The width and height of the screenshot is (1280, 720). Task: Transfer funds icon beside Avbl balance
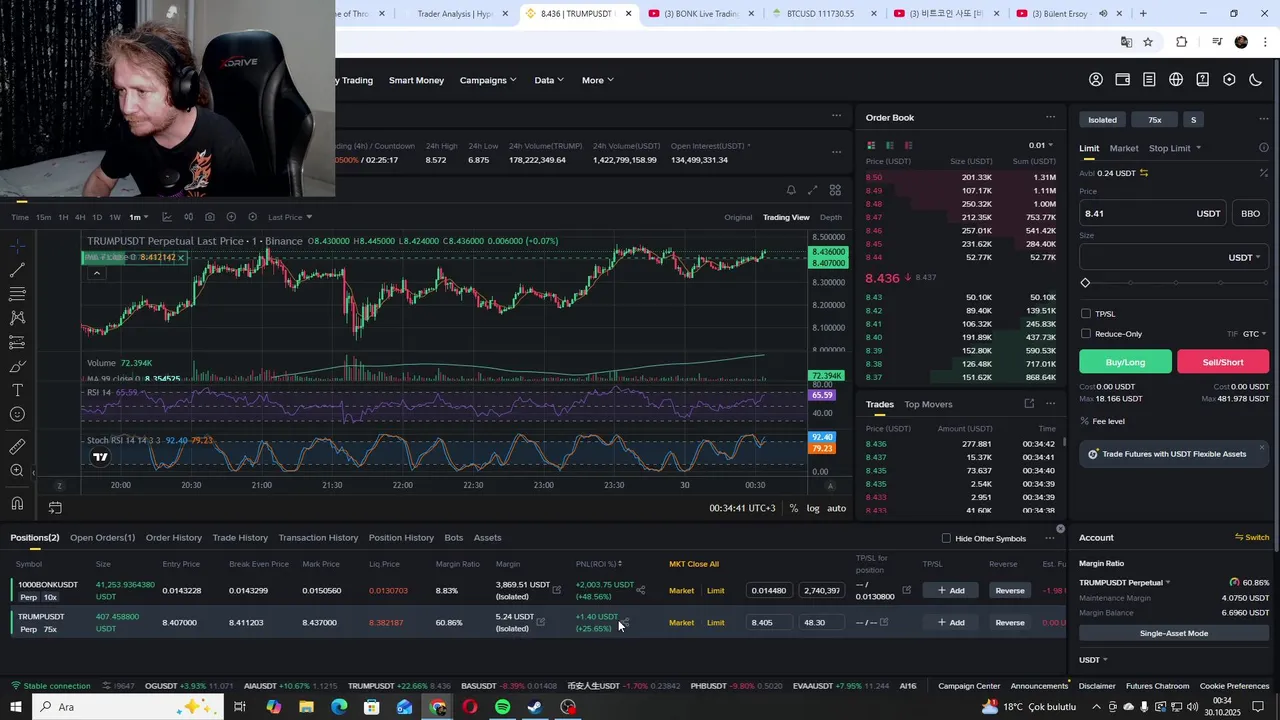coord(1144,173)
